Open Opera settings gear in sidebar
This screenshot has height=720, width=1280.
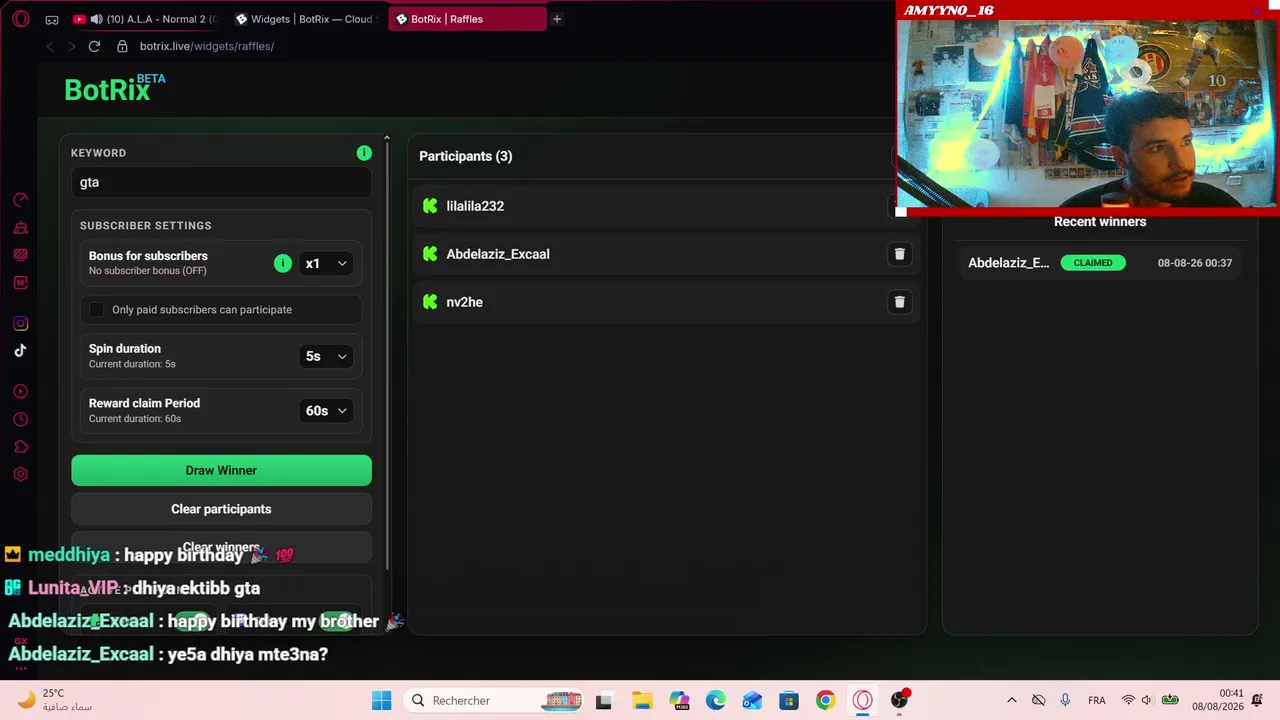coord(20,474)
